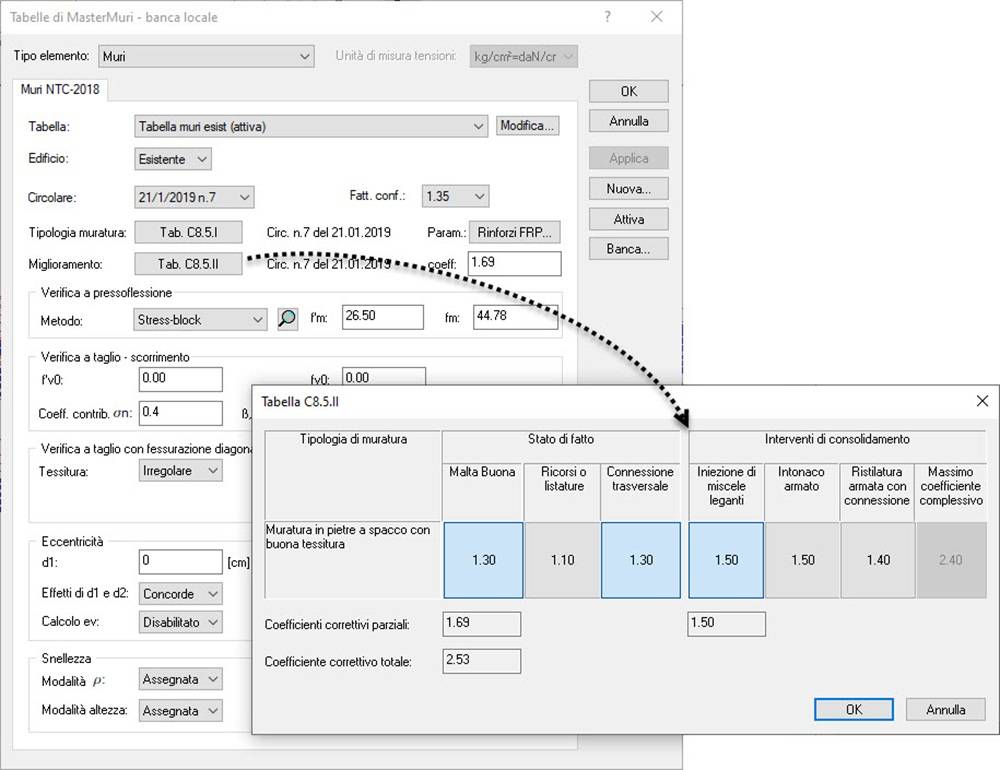The image size is (1000, 770).
Task: Click the Stato di fatto partial coefficient field 1.69
Action: point(482,623)
